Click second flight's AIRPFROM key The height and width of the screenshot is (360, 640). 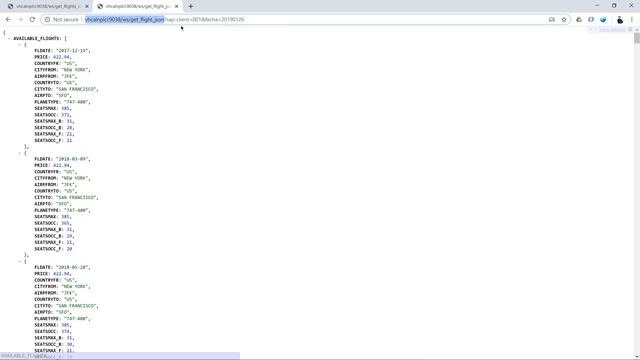[45, 184]
